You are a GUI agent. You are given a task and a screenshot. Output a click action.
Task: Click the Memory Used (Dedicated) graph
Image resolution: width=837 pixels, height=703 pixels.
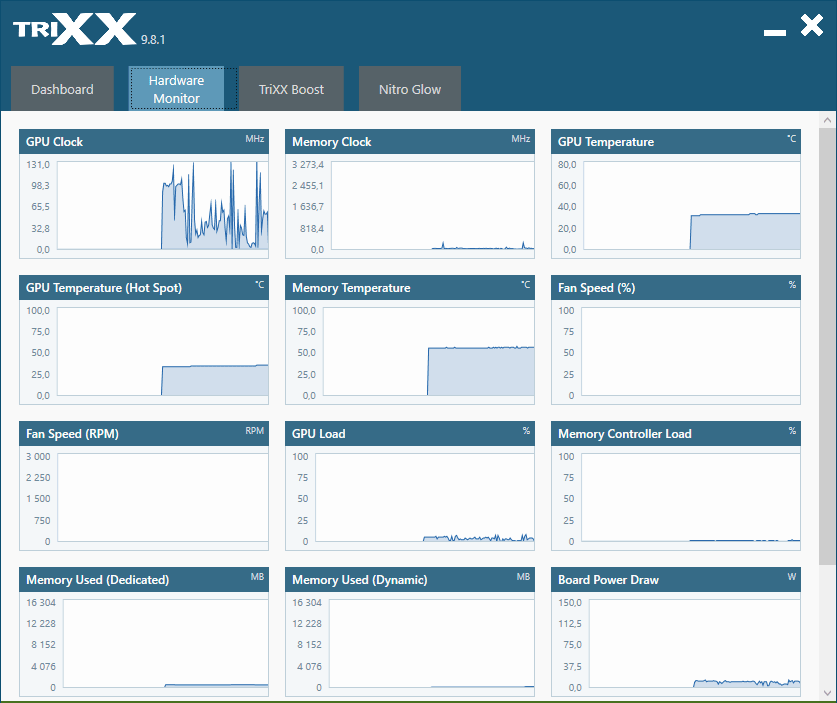tap(165, 643)
